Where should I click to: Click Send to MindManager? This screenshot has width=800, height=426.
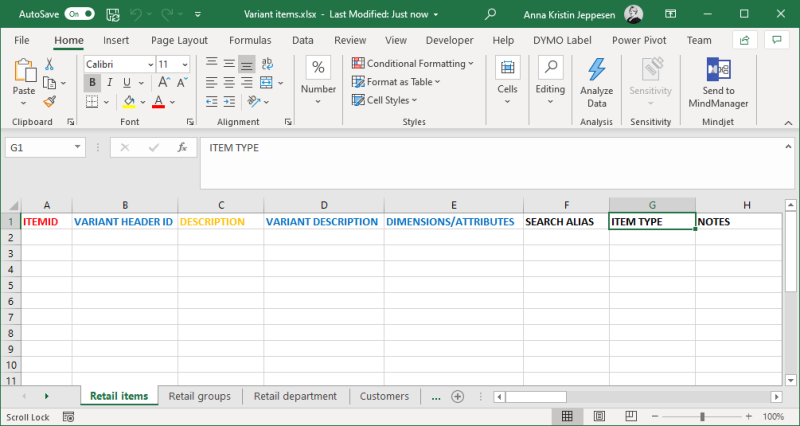(718, 82)
